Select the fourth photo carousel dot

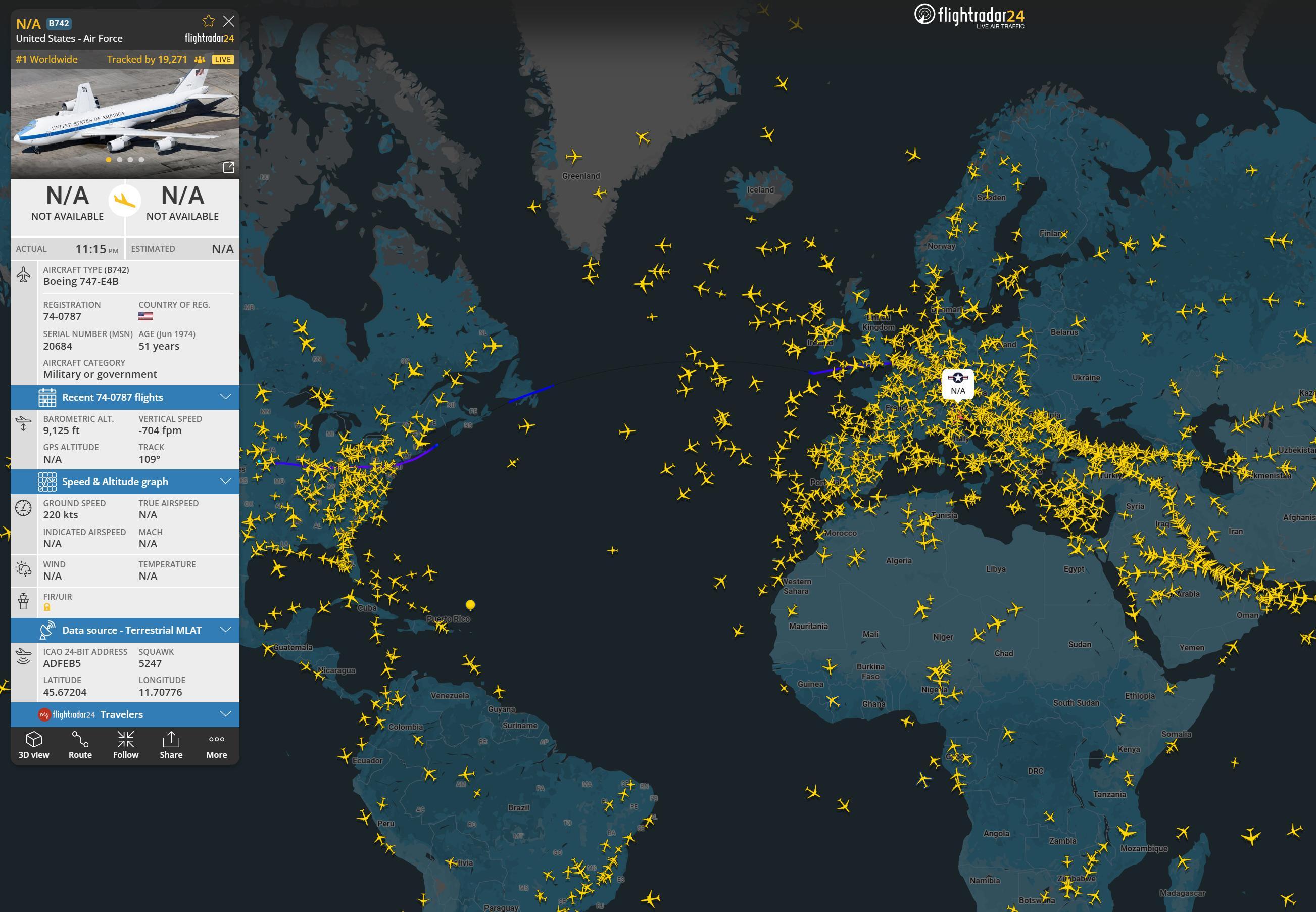141,160
